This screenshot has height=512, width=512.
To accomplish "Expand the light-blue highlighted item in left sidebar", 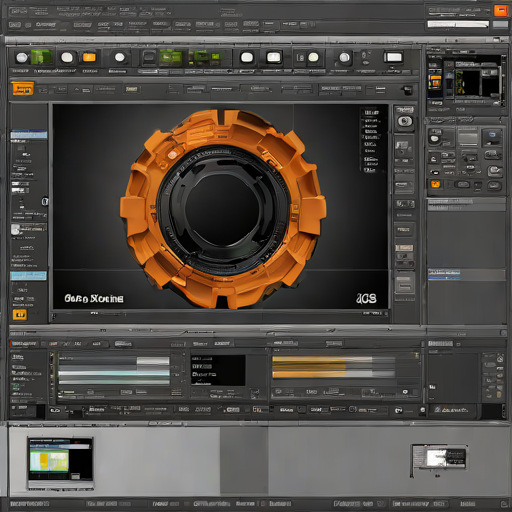I will pyautogui.click(x=28, y=276).
